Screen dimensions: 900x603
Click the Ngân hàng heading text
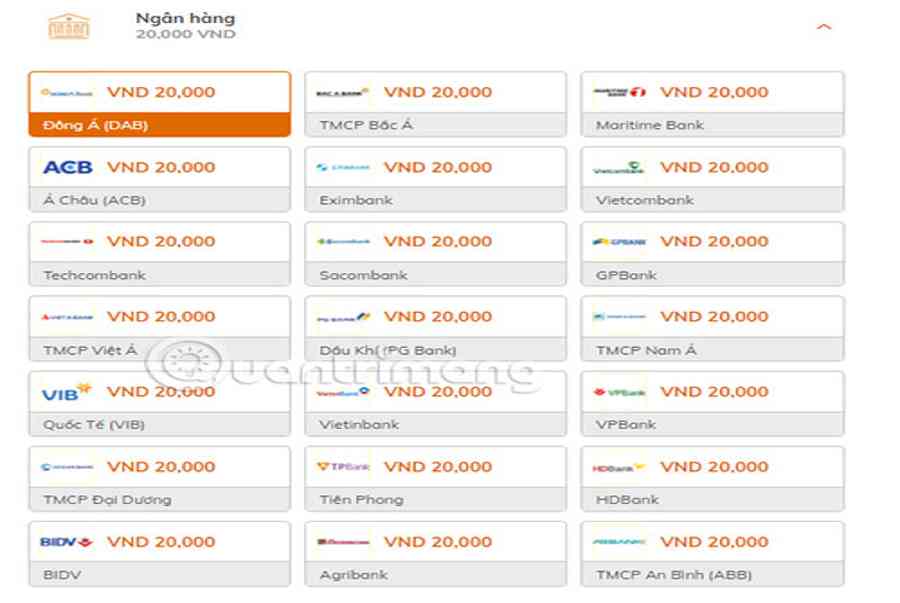185,19
